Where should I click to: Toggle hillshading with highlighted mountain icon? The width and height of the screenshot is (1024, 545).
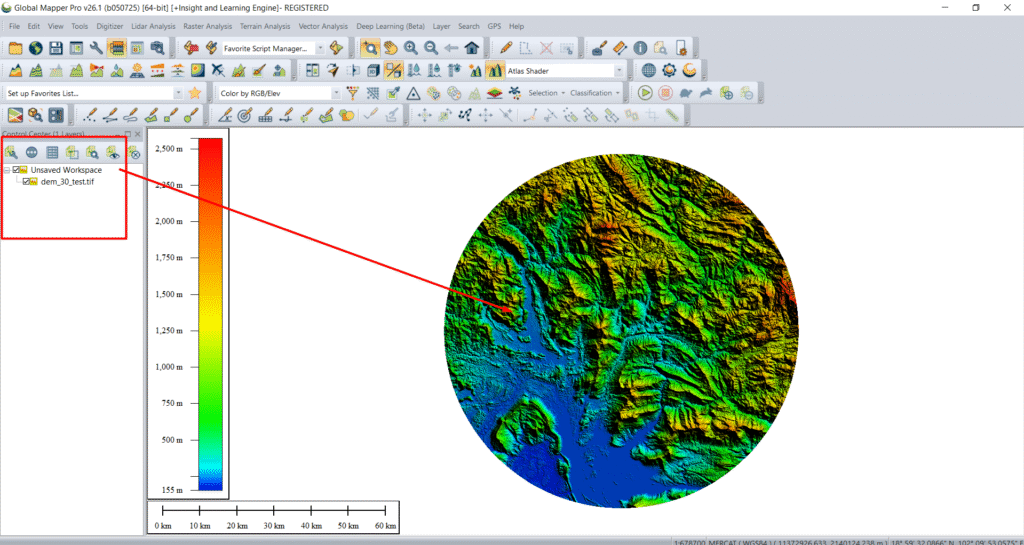point(495,70)
